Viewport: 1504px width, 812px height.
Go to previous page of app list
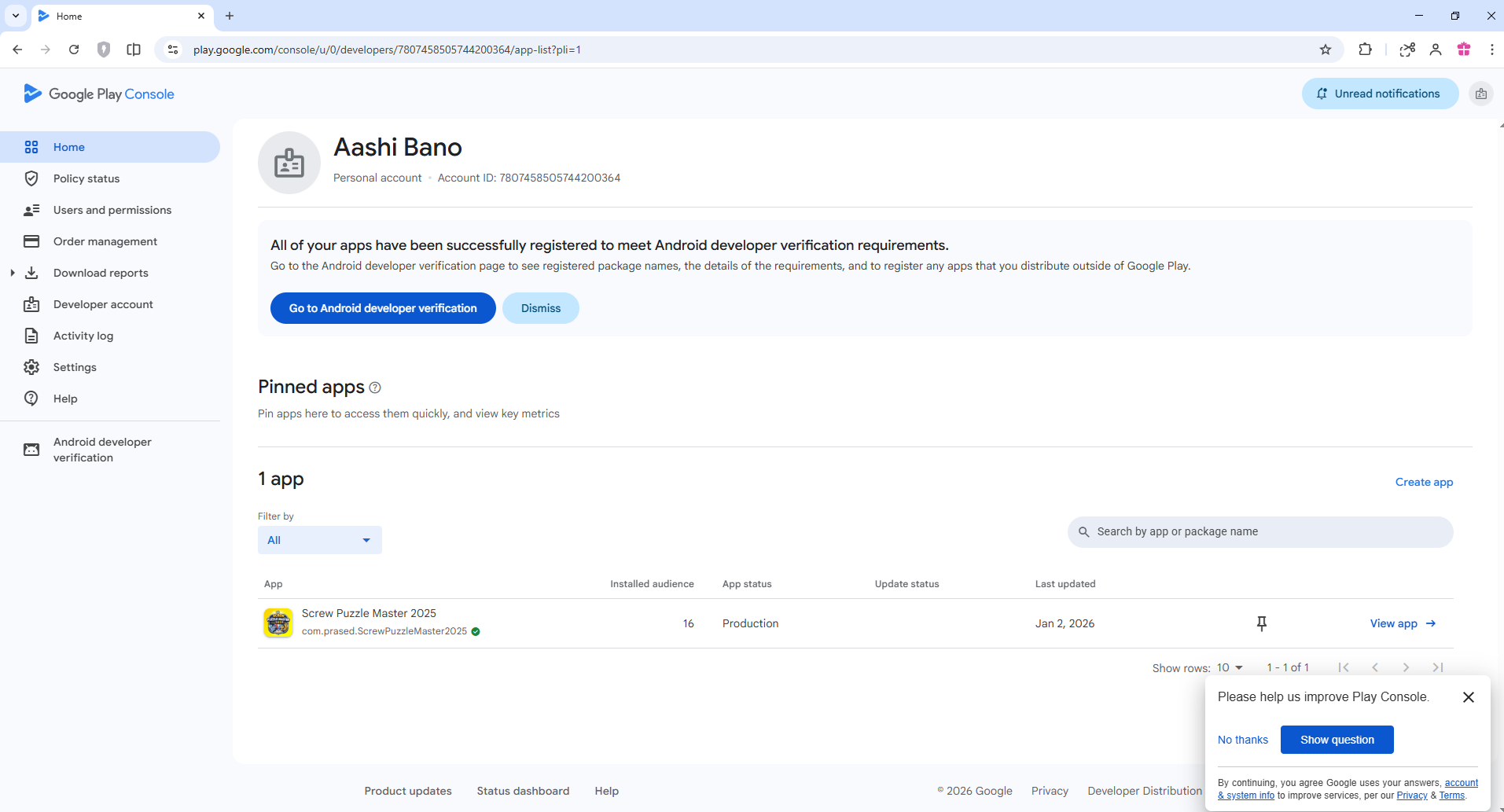click(x=1375, y=667)
